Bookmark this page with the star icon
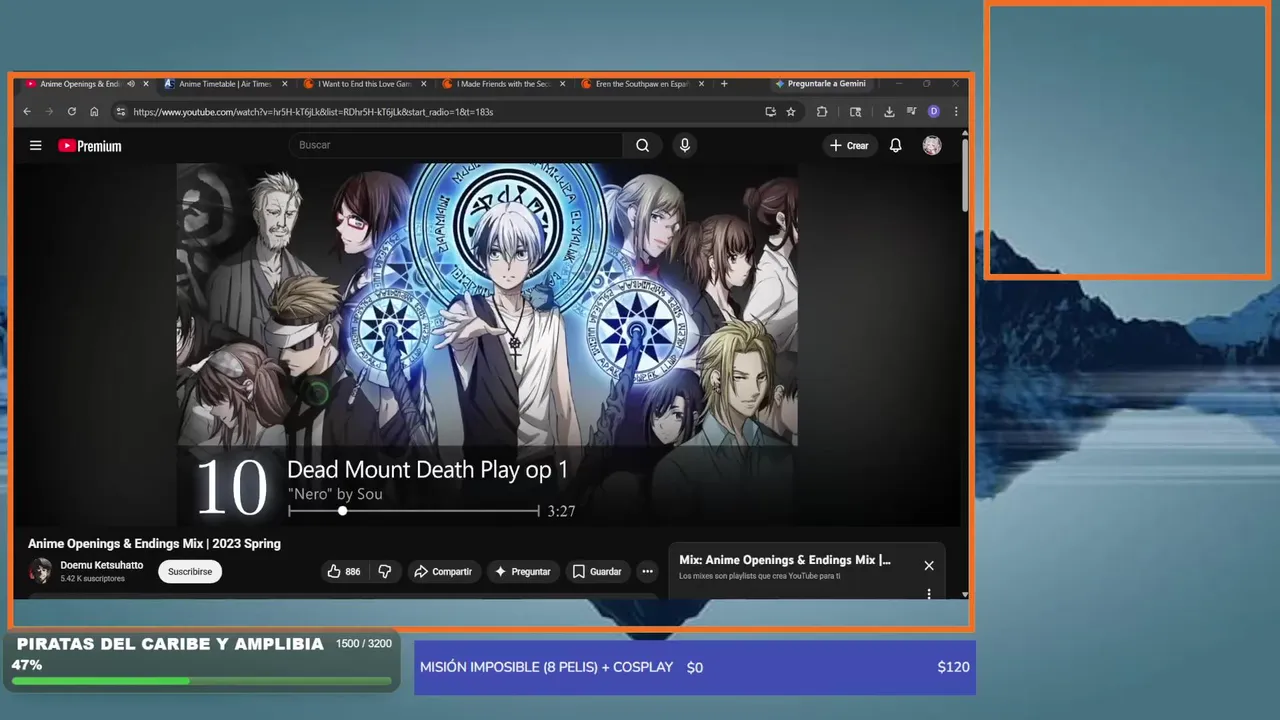The height and width of the screenshot is (720, 1280). 791,112
